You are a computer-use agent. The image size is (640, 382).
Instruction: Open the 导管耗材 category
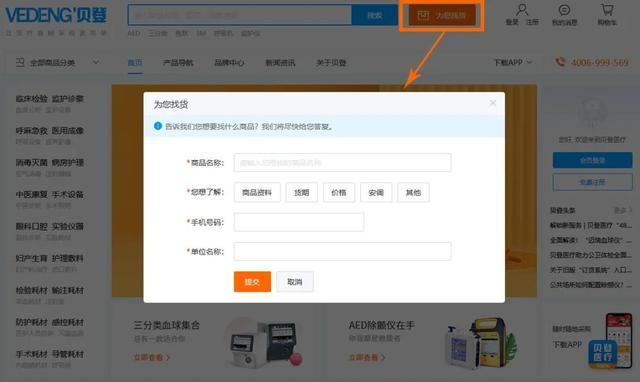click(x=67, y=354)
